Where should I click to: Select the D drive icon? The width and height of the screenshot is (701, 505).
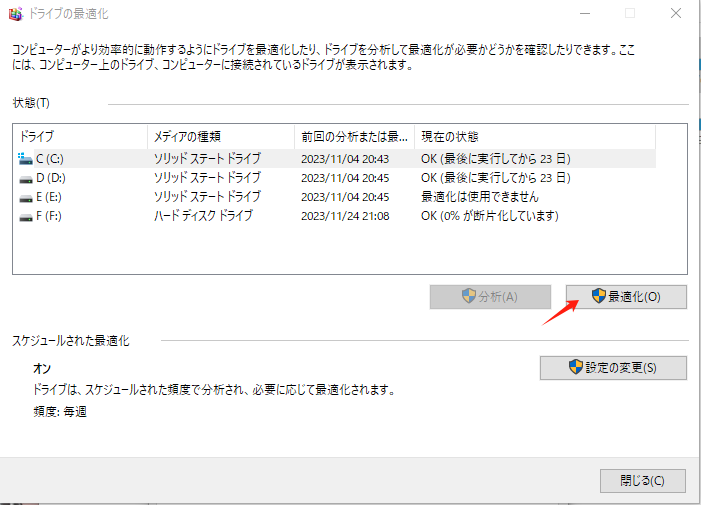pyautogui.click(x=26, y=177)
